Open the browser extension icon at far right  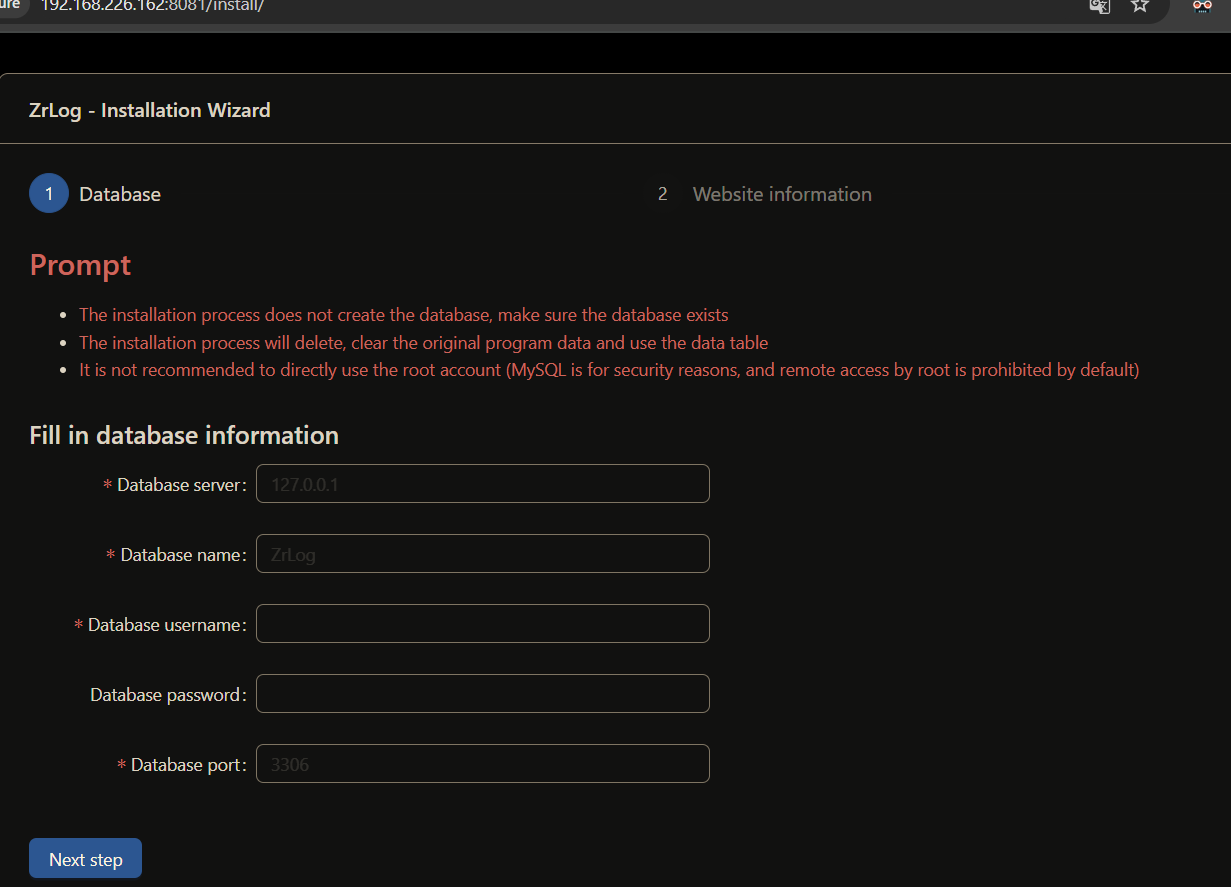pyautogui.click(x=1202, y=5)
